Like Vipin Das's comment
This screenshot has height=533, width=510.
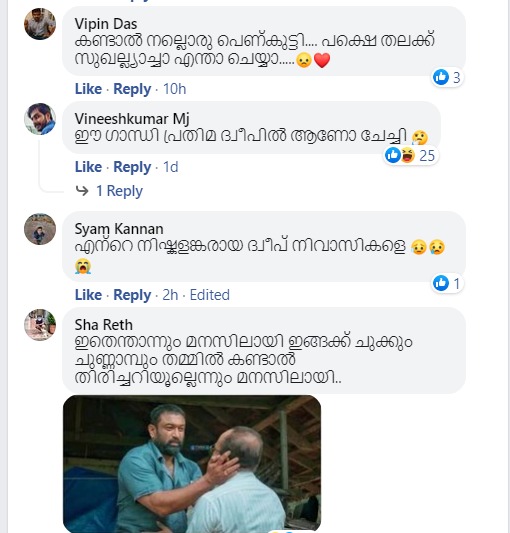coord(88,89)
